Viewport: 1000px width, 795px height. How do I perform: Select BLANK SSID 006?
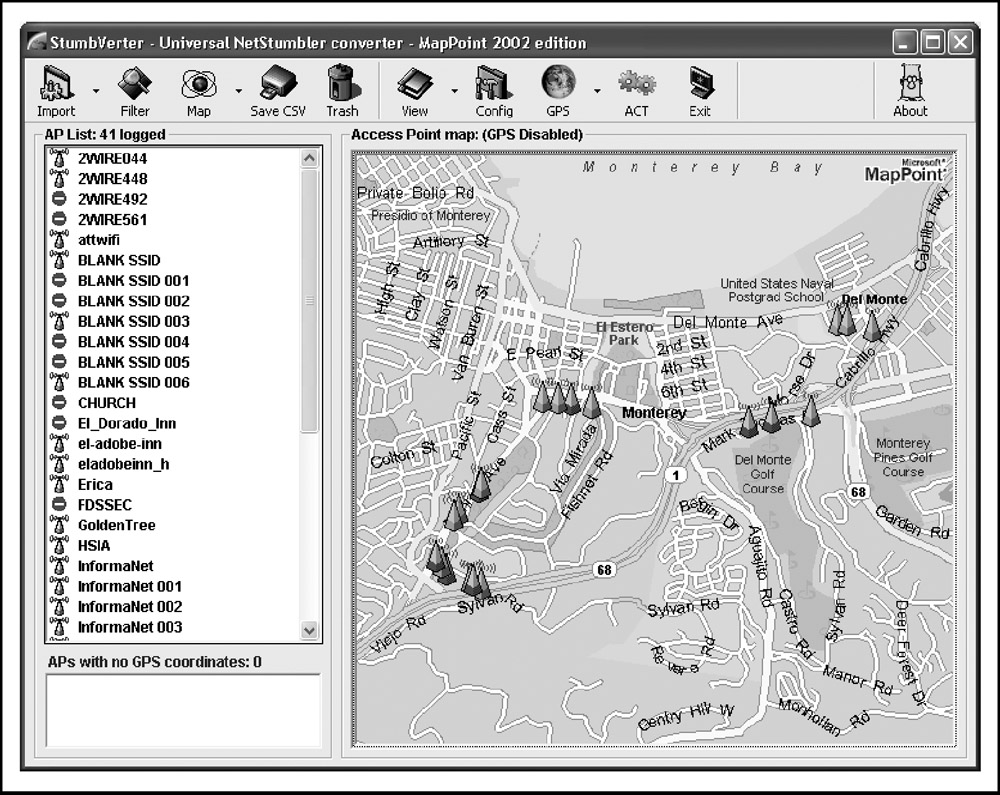133,383
